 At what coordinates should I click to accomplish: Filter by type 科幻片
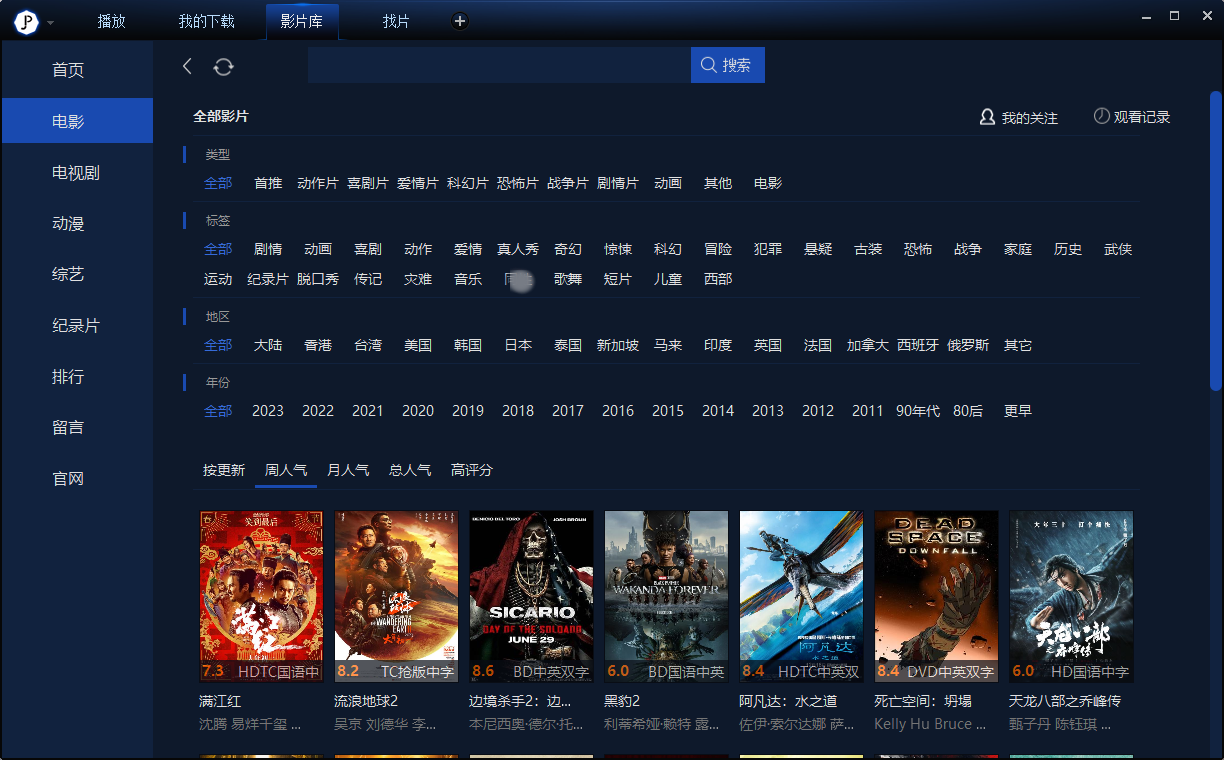pos(468,183)
